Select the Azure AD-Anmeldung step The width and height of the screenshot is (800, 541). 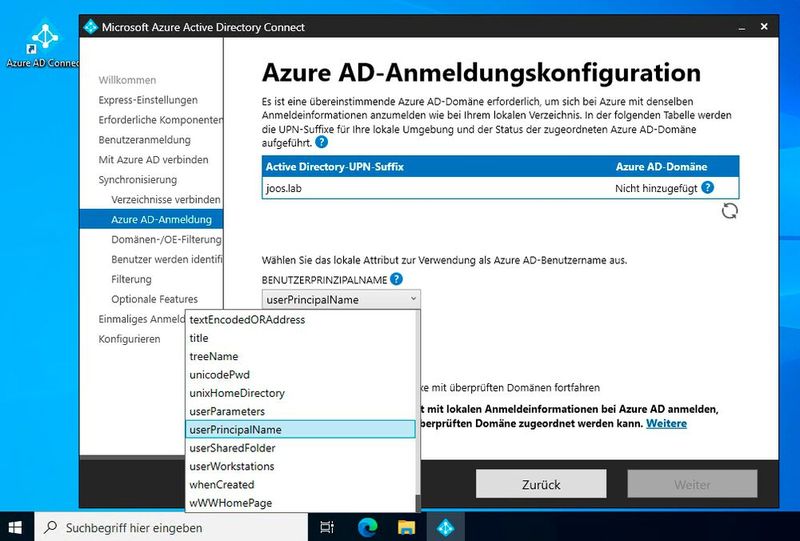pyautogui.click(x=152, y=219)
